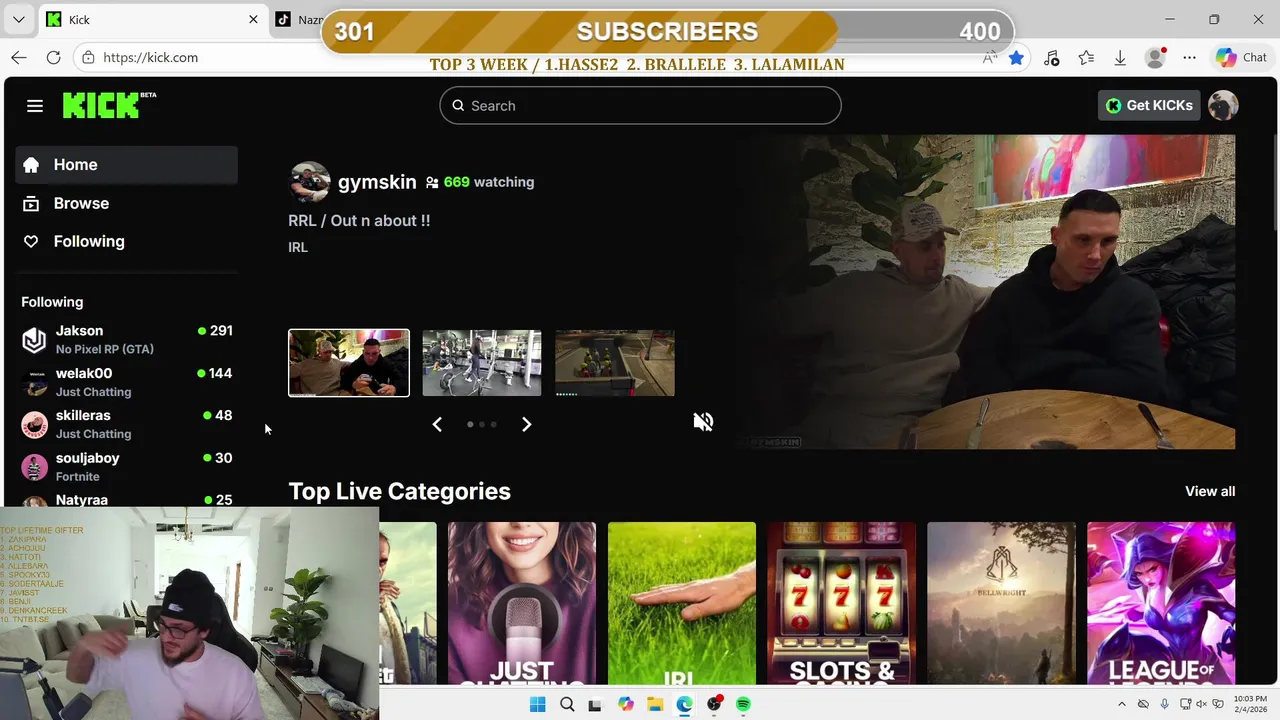Viewport: 1280px width, 720px height.
Task: Go to Home in sidebar
Action: pyautogui.click(x=126, y=165)
